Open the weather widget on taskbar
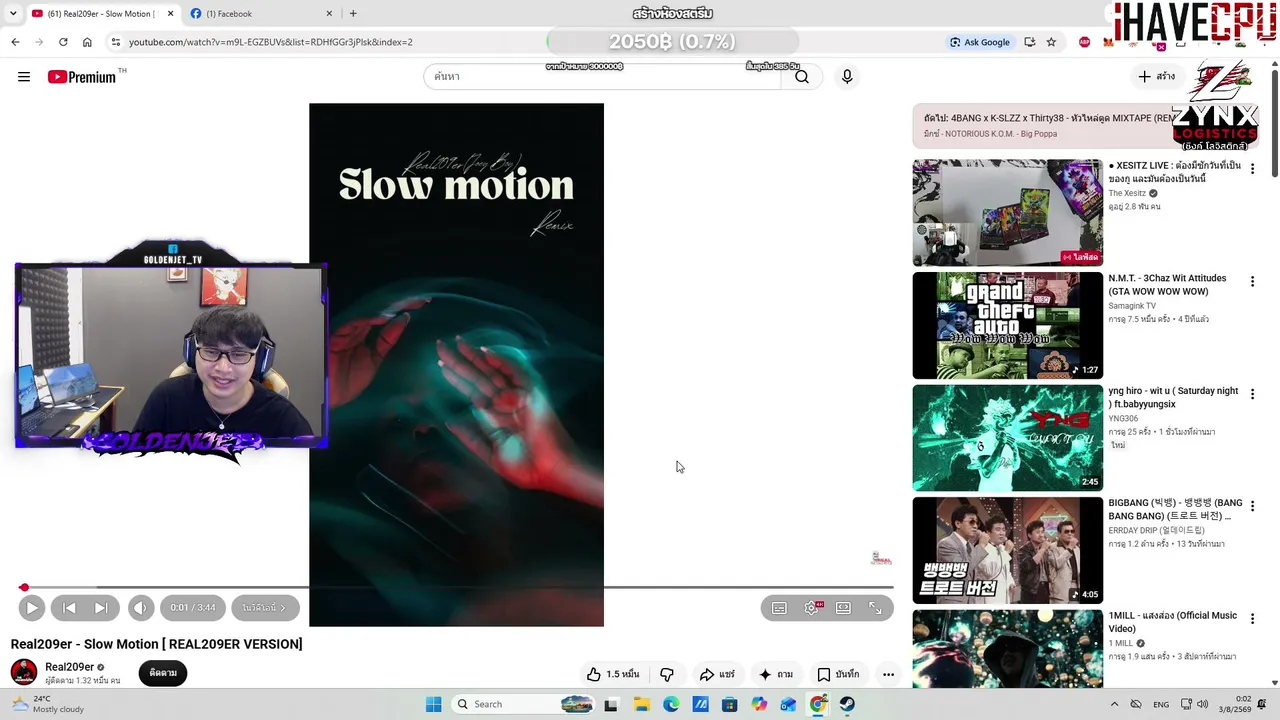This screenshot has width=1280, height=720. coord(47,704)
